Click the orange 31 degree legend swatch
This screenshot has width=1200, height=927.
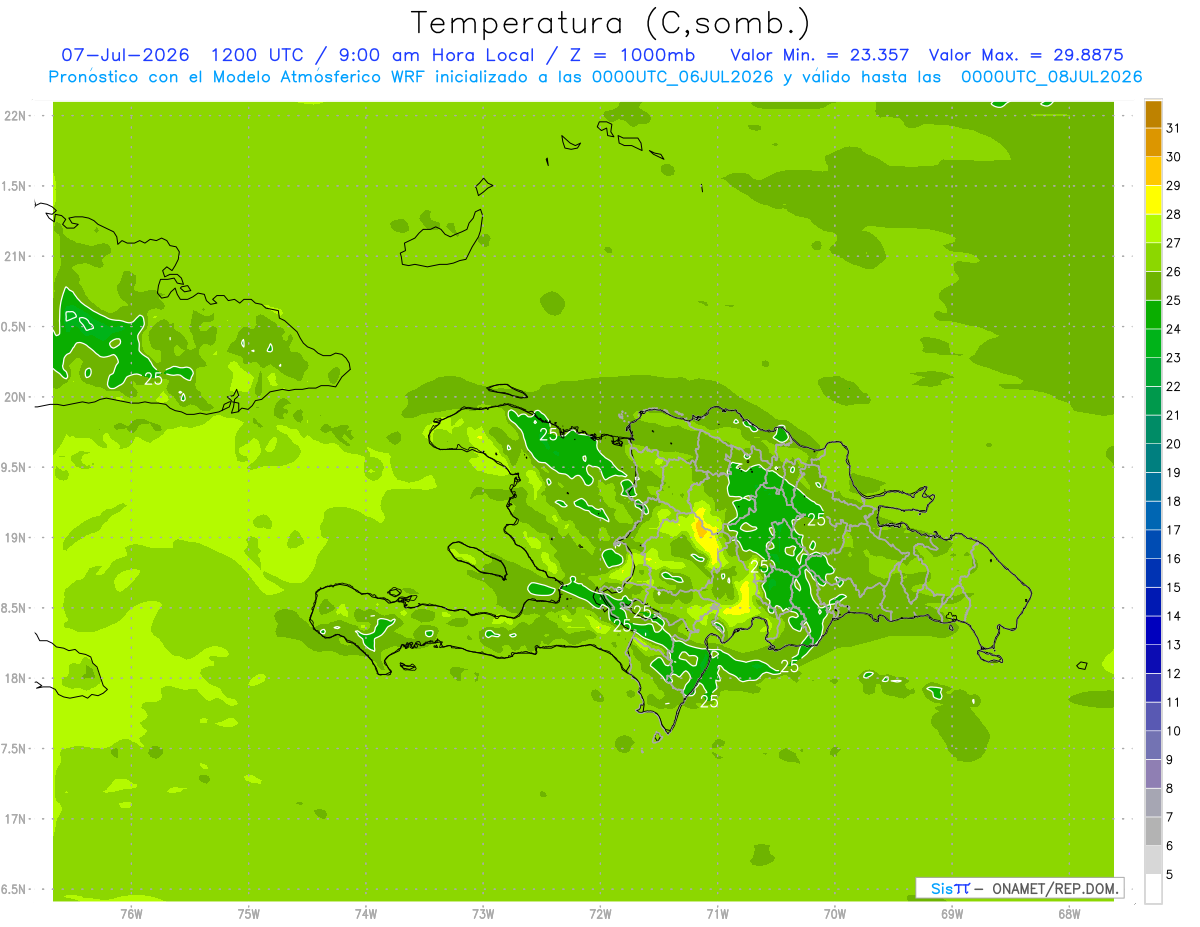1153,114
